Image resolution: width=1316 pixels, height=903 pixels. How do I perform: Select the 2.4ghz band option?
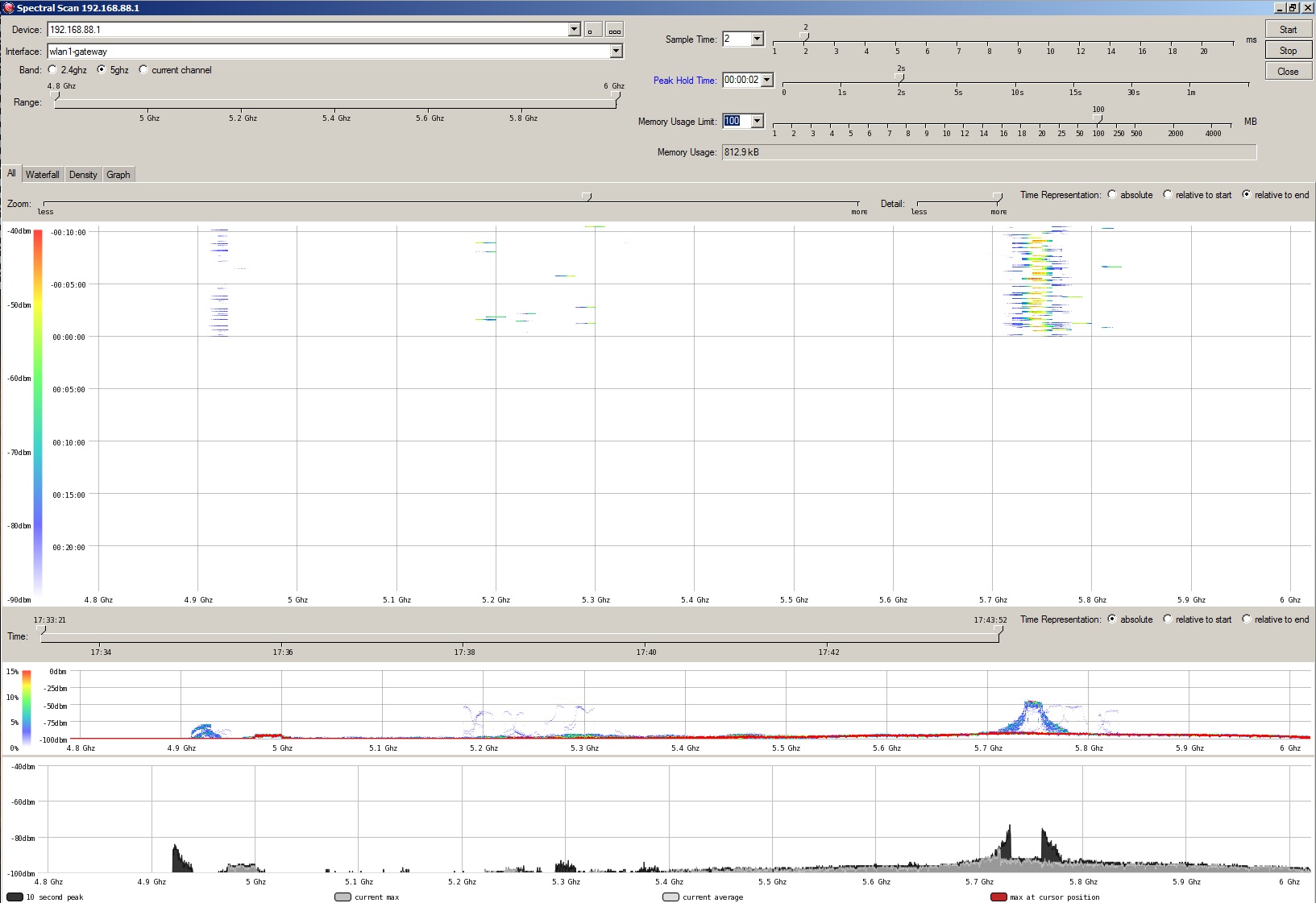[x=53, y=70]
